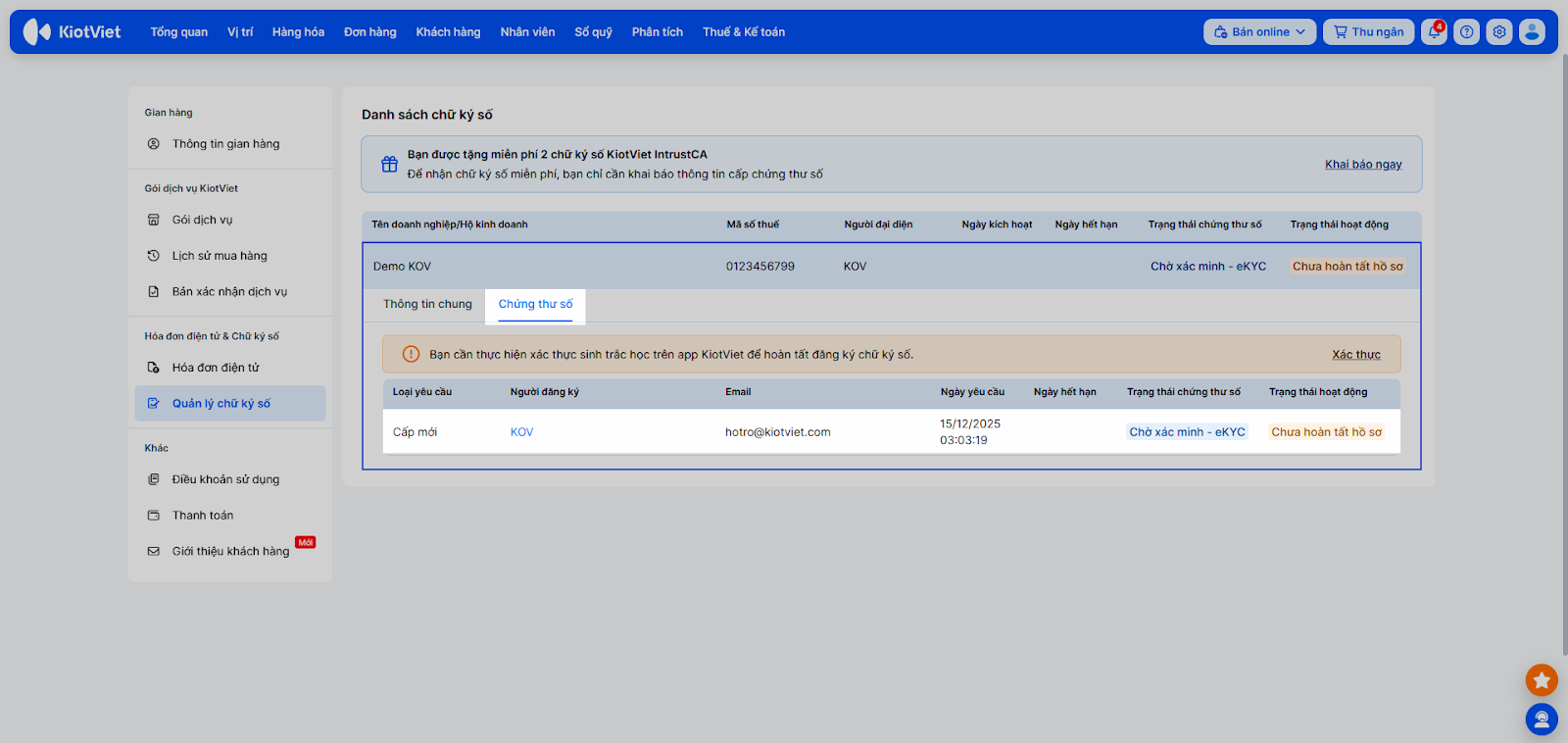Open the notifications bell
Image resolution: width=1568 pixels, height=743 pixels.
[1434, 32]
